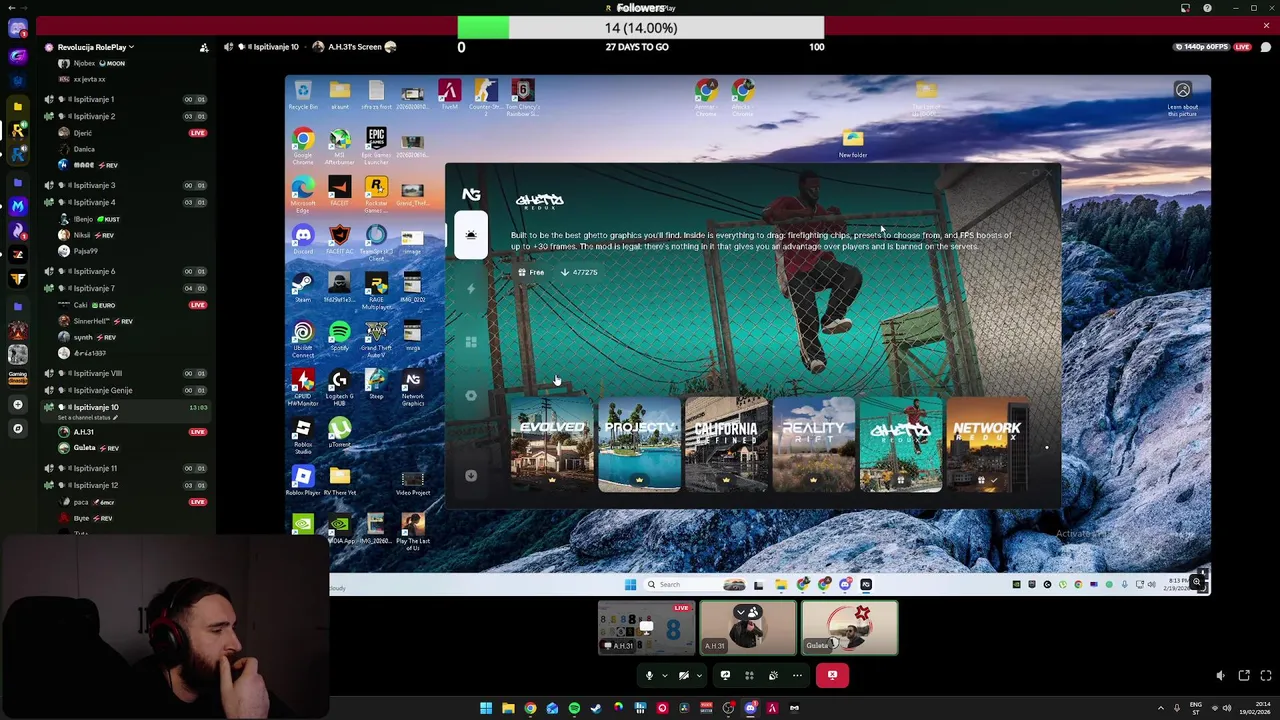This screenshot has height=720, width=1280.
Task: Select the Reality Rift pack thumbnail
Action: (813, 444)
